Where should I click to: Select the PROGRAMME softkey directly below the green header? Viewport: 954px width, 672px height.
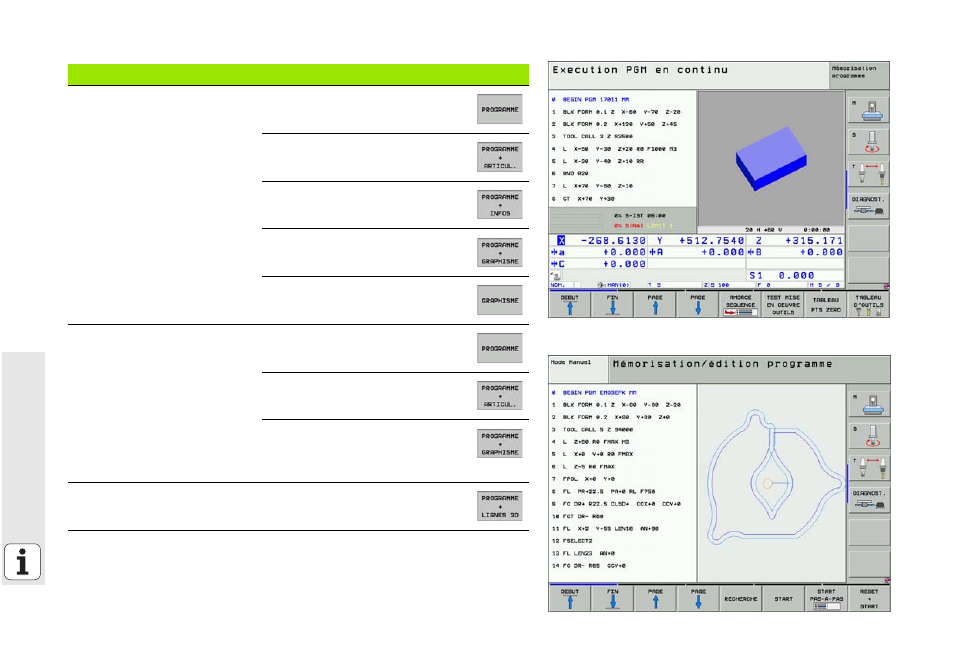coord(500,109)
